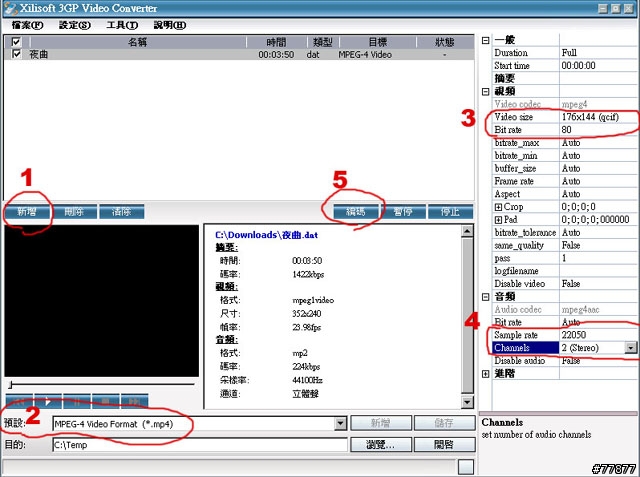Open the 設定(S) menu
Image resolution: width=640 pixels, height=477 pixels.
coord(75,25)
